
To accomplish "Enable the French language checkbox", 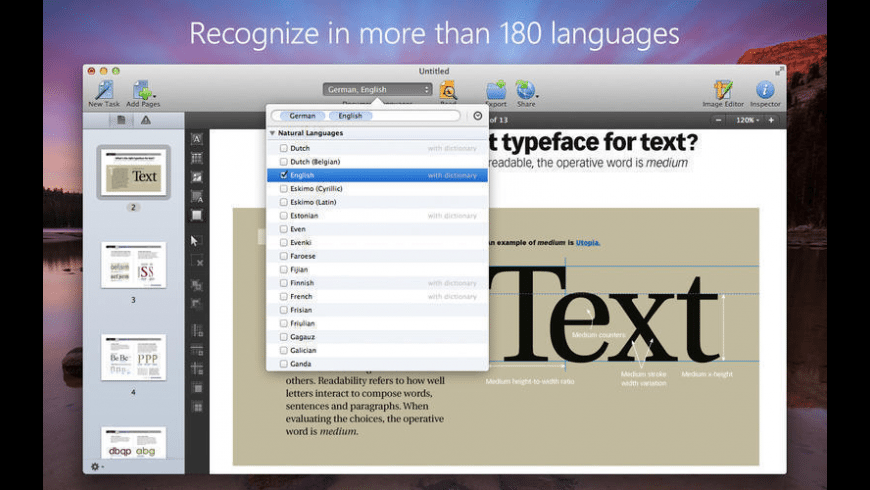I will pos(284,297).
